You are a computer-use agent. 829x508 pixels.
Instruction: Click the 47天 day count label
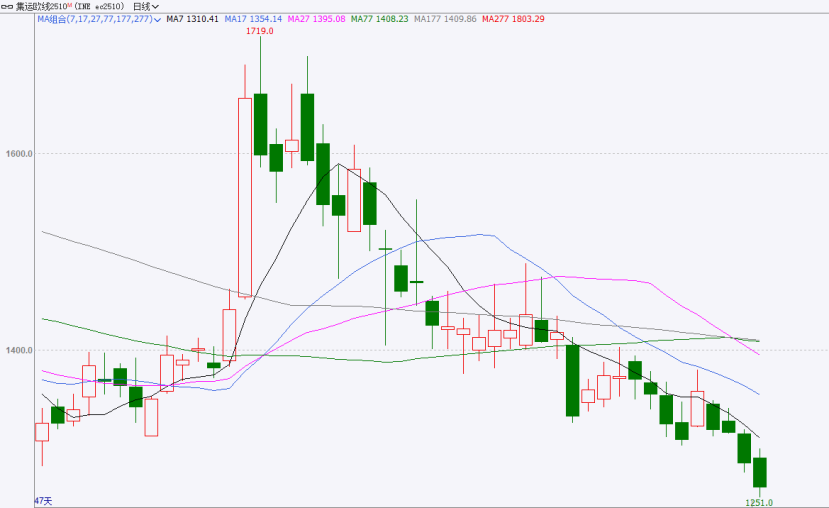click(44, 501)
